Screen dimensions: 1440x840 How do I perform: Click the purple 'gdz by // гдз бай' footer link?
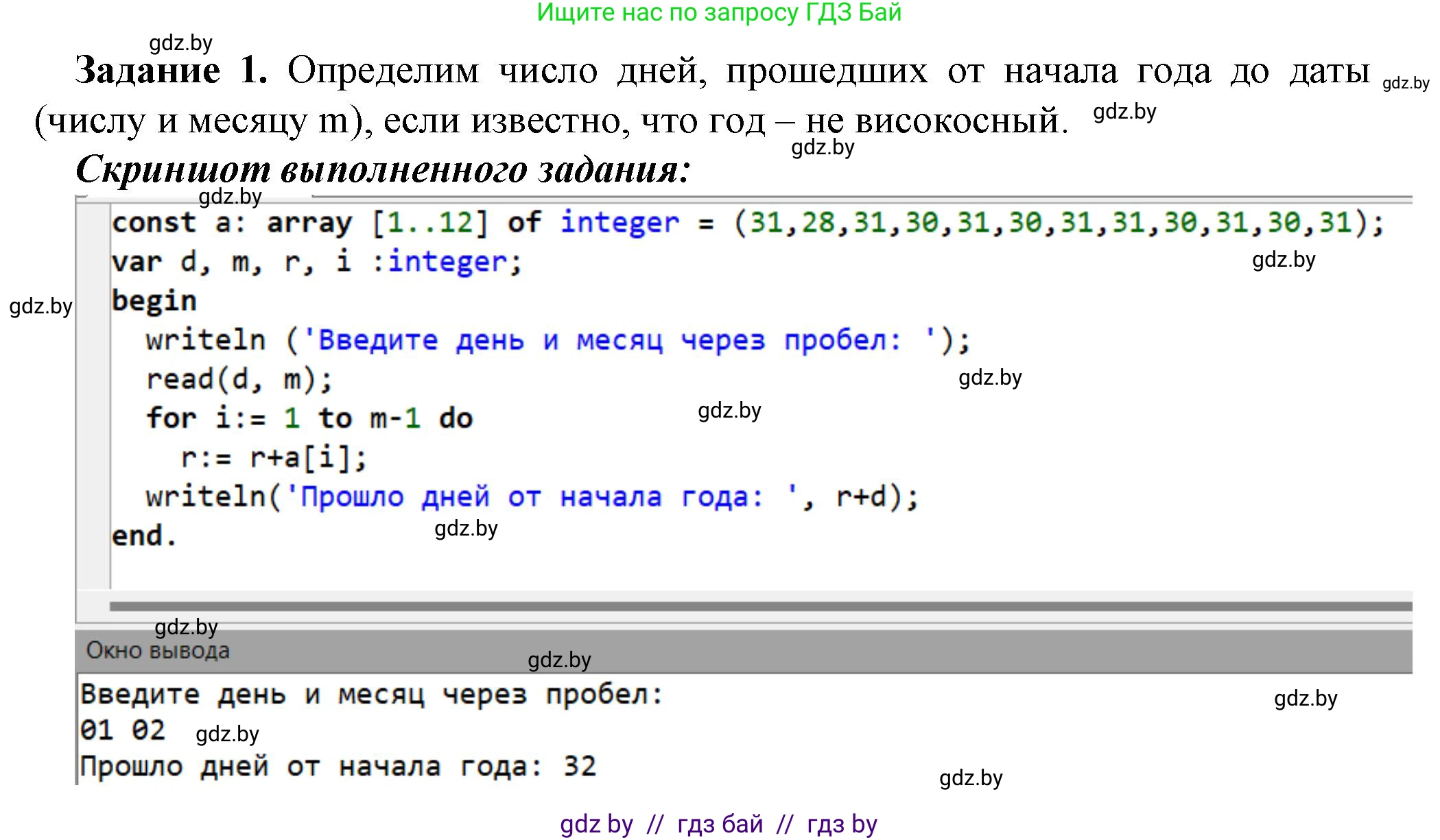(718, 824)
